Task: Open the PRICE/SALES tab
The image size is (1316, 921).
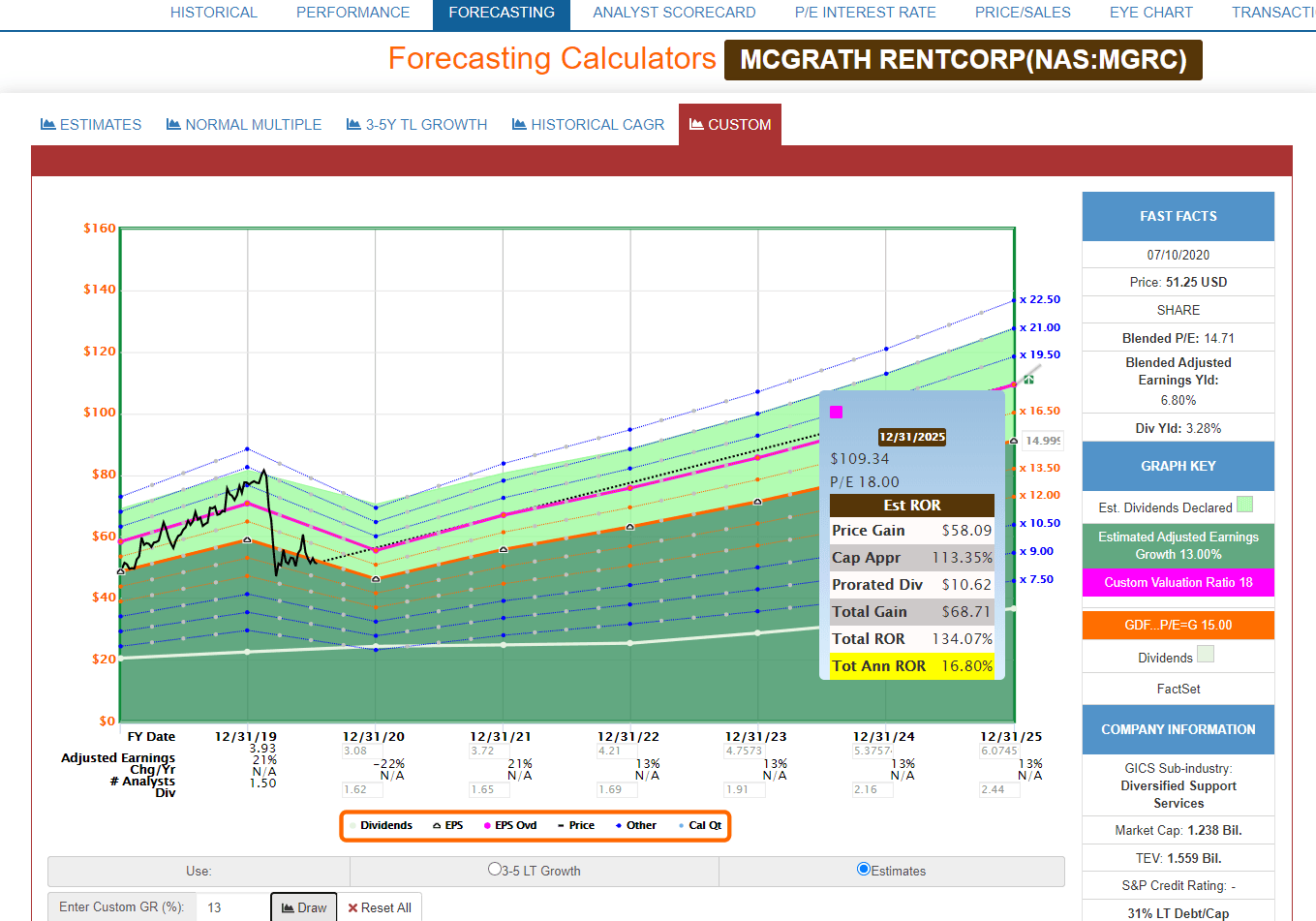Action: (1023, 13)
